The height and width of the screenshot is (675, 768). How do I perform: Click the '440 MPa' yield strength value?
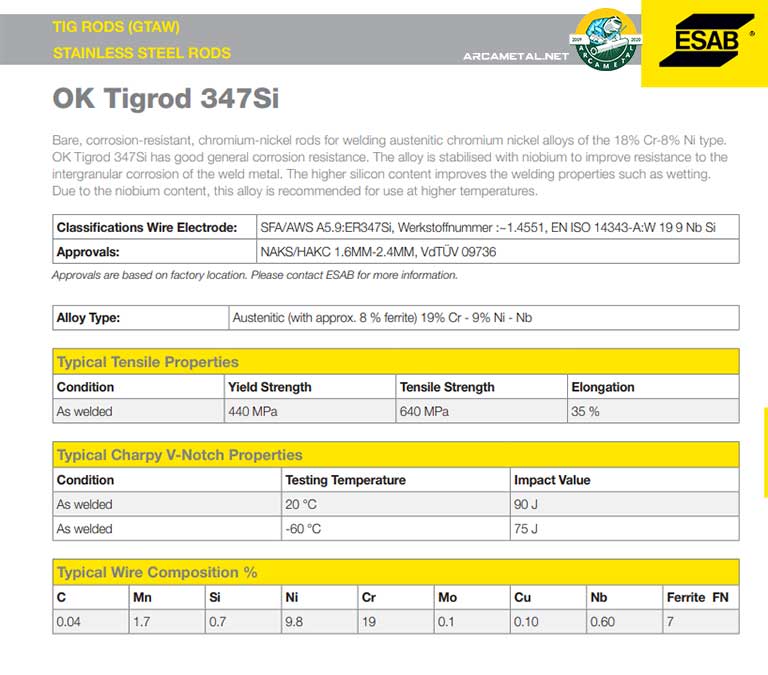pyautogui.click(x=253, y=411)
